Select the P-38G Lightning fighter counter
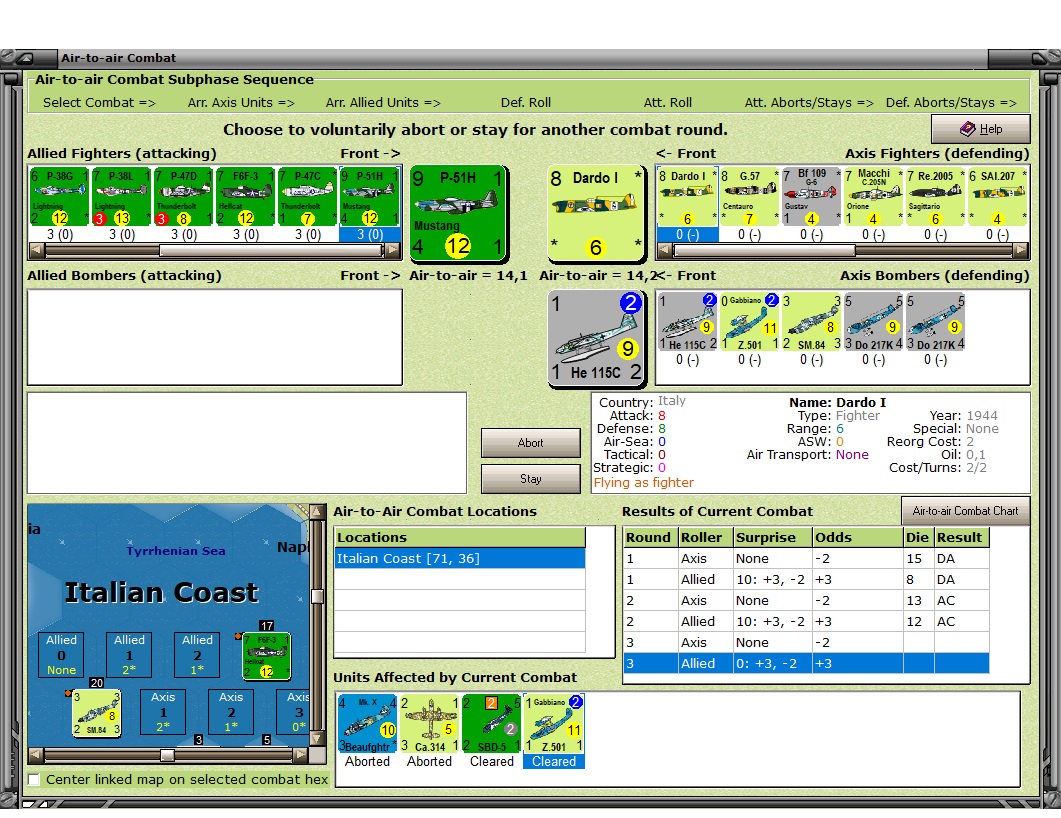Screen dimensions: 1061x818 (60, 197)
